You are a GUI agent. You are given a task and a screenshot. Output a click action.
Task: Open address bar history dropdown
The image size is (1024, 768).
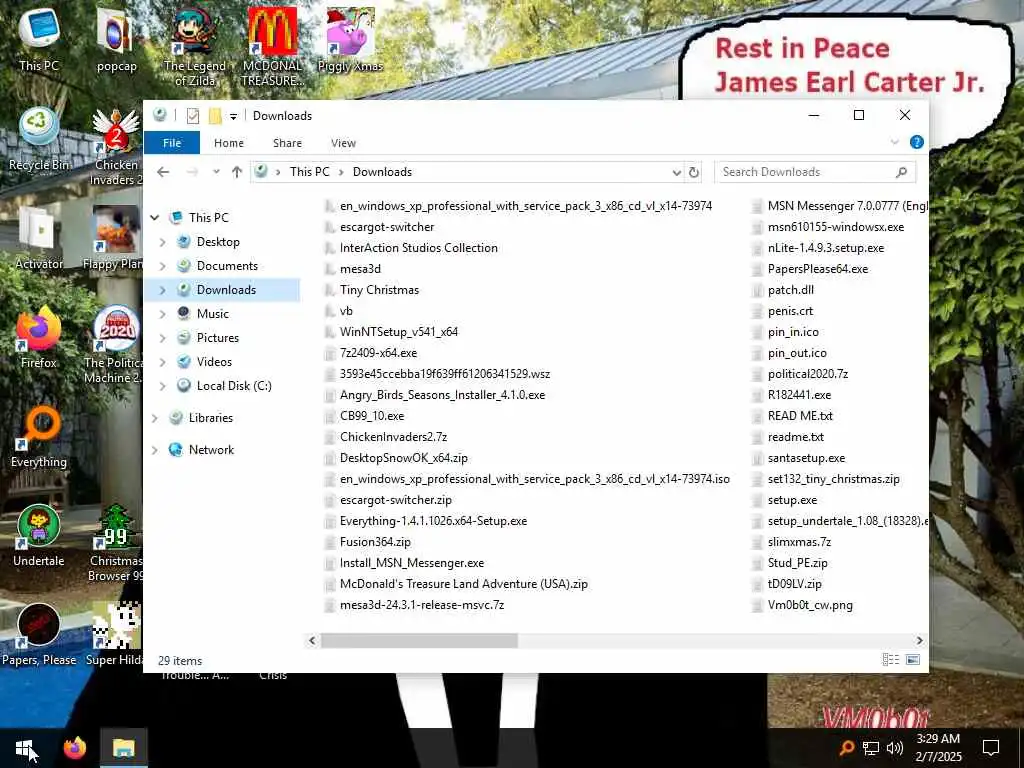tap(677, 172)
